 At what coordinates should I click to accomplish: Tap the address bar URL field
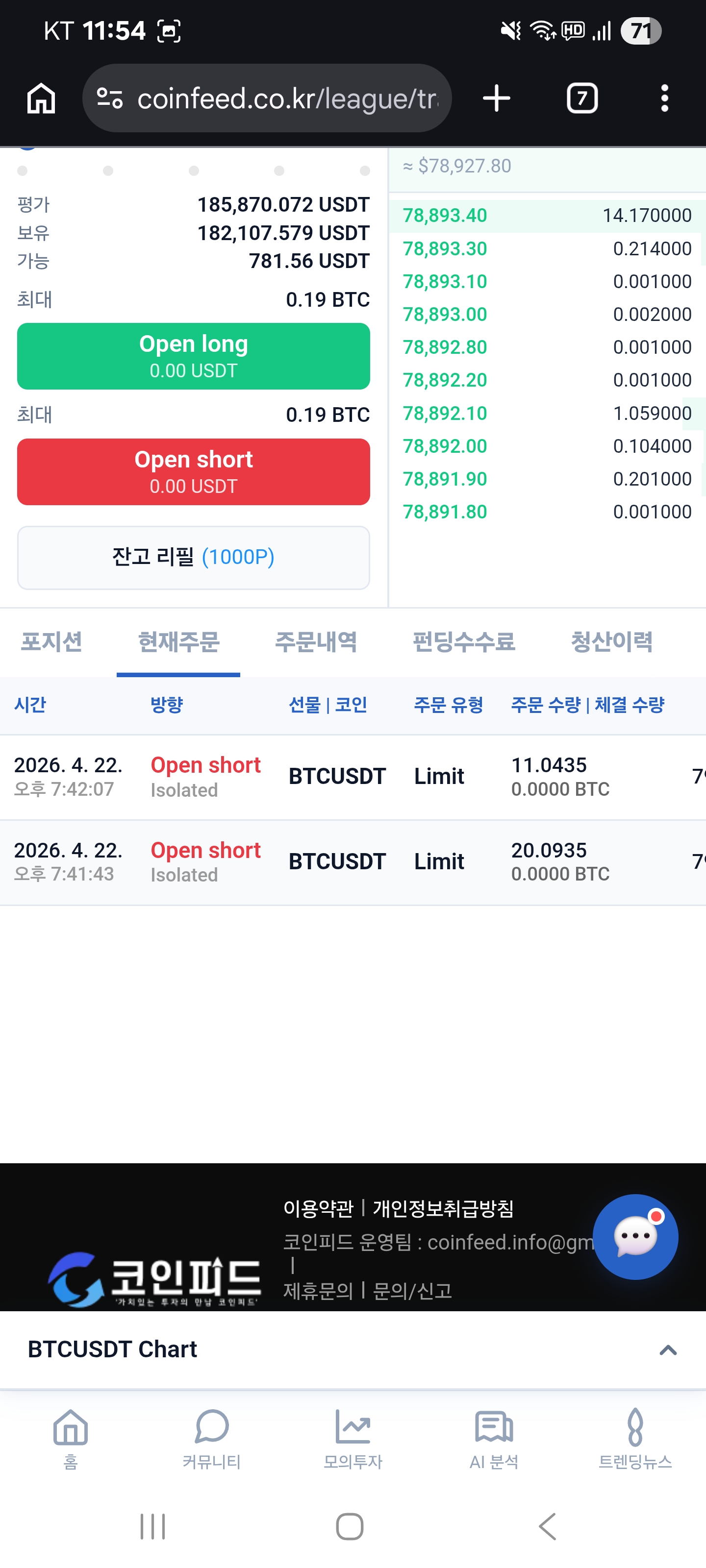click(286, 98)
